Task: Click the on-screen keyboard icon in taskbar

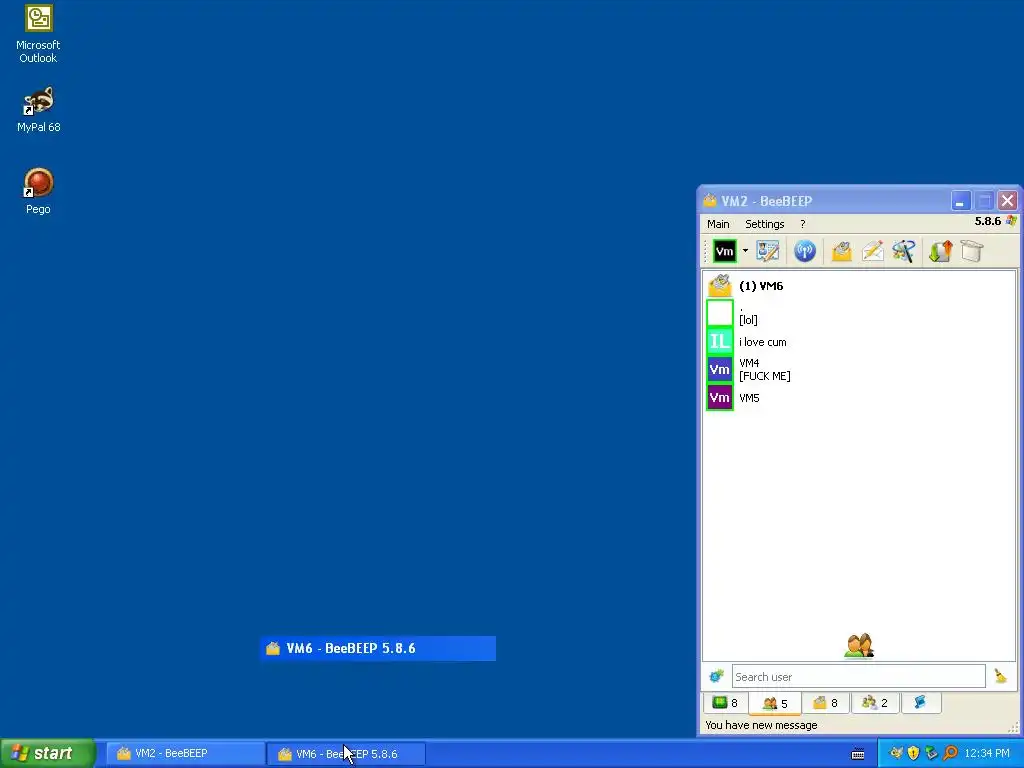Action: coord(858,754)
